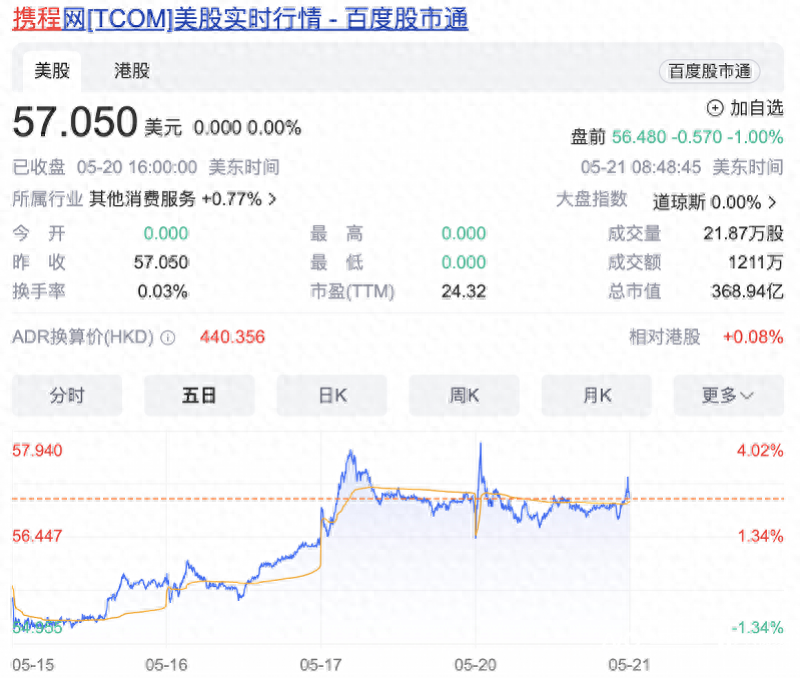
Task: Open the 携程网[TCOM]美股实时行情 title link
Action: 240,19
